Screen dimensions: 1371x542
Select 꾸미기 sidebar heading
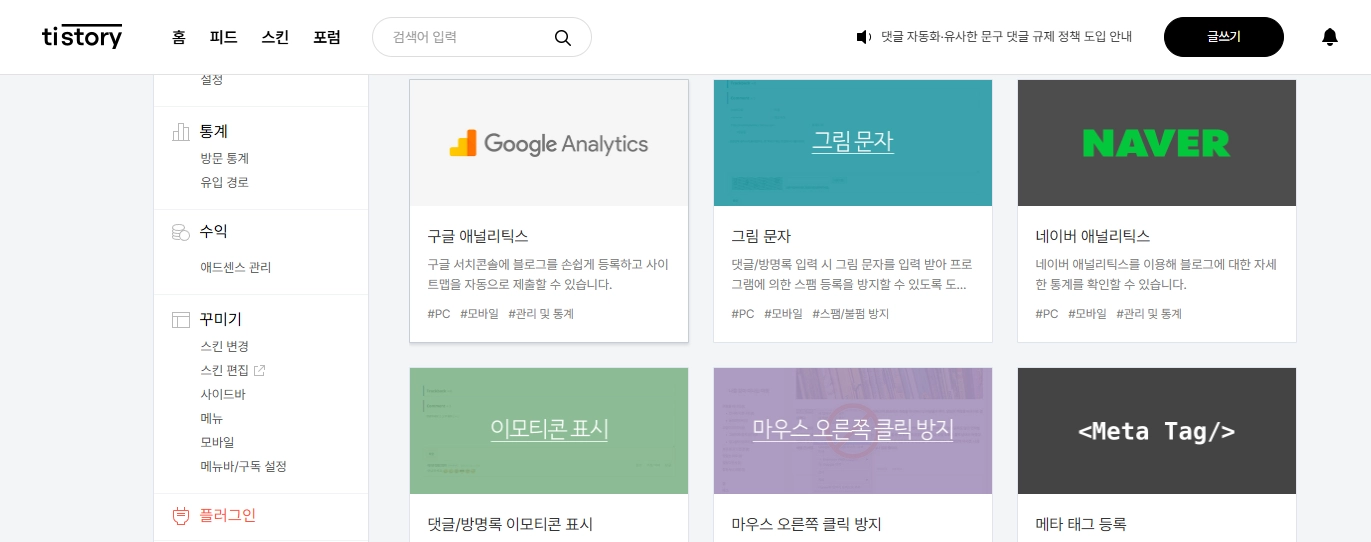[221, 320]
